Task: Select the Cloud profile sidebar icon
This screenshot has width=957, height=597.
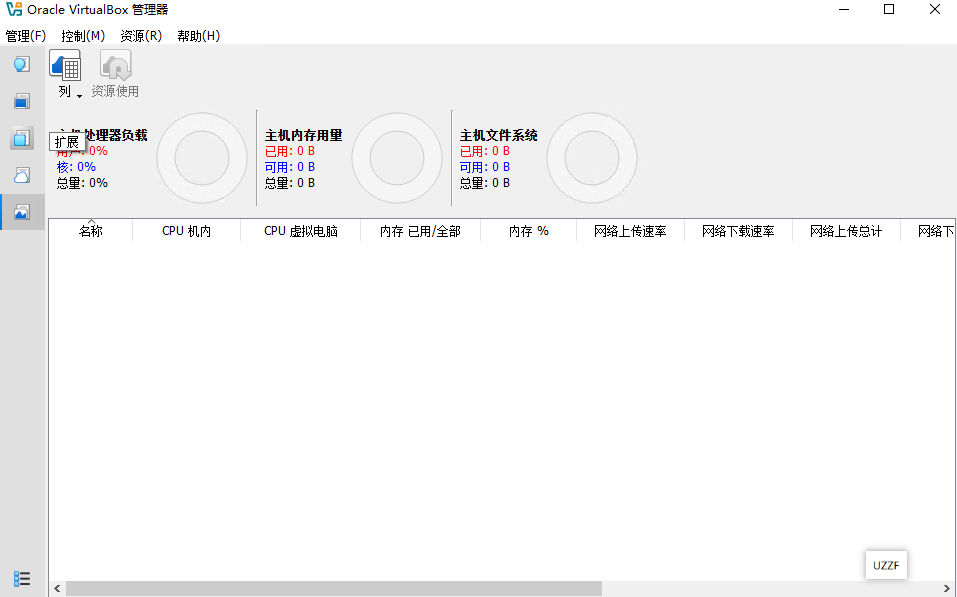Action: [x=21, y=174]
